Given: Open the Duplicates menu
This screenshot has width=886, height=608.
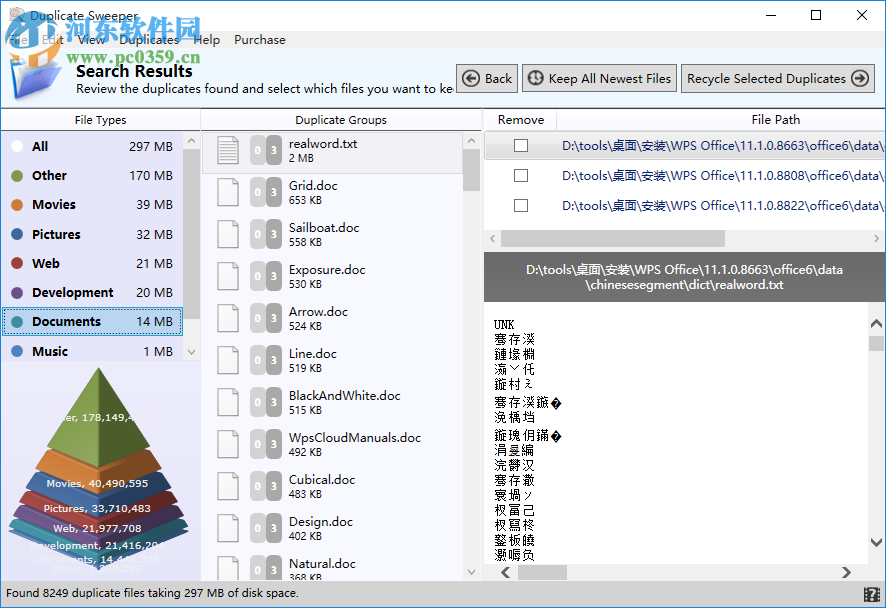Looking at the screenshot, I should click(x=149, y=40).
